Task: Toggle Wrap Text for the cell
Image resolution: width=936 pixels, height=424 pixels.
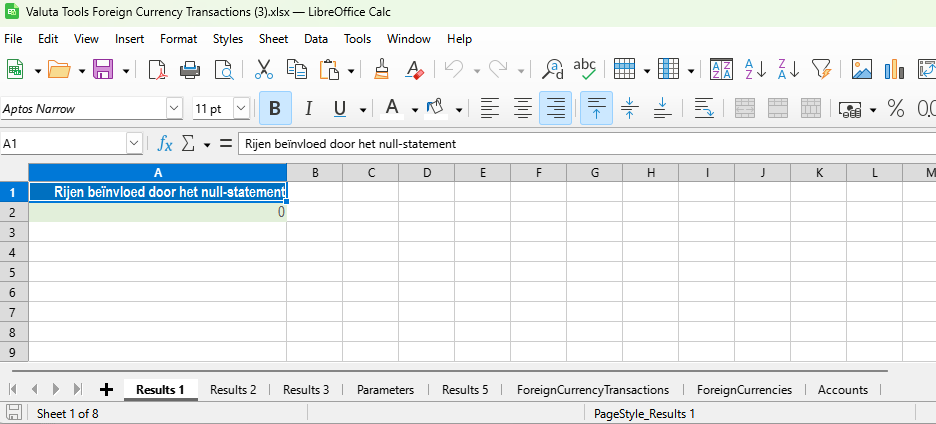Action: (704, 108)
